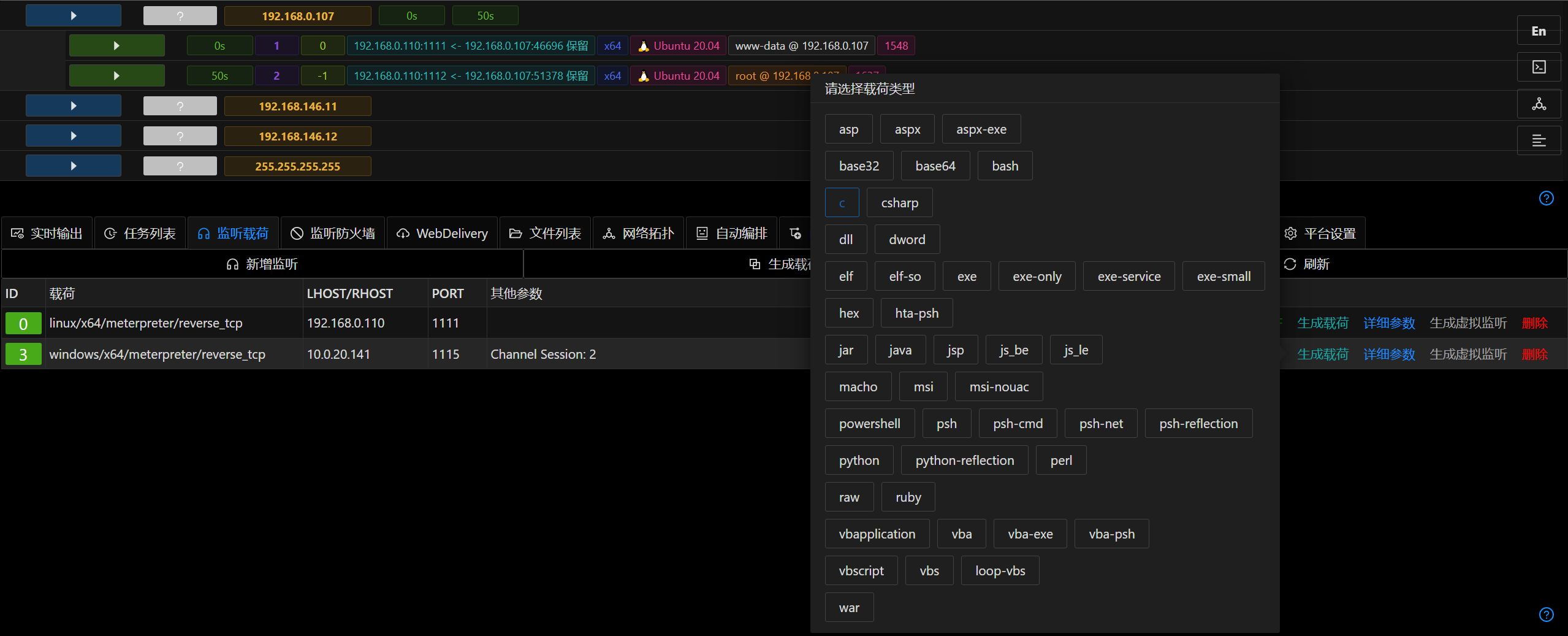This screenshot has height=636, width=1568.
Task: Click 详细参数 for the windows listener row
Action: click(x=1389, y=354)
